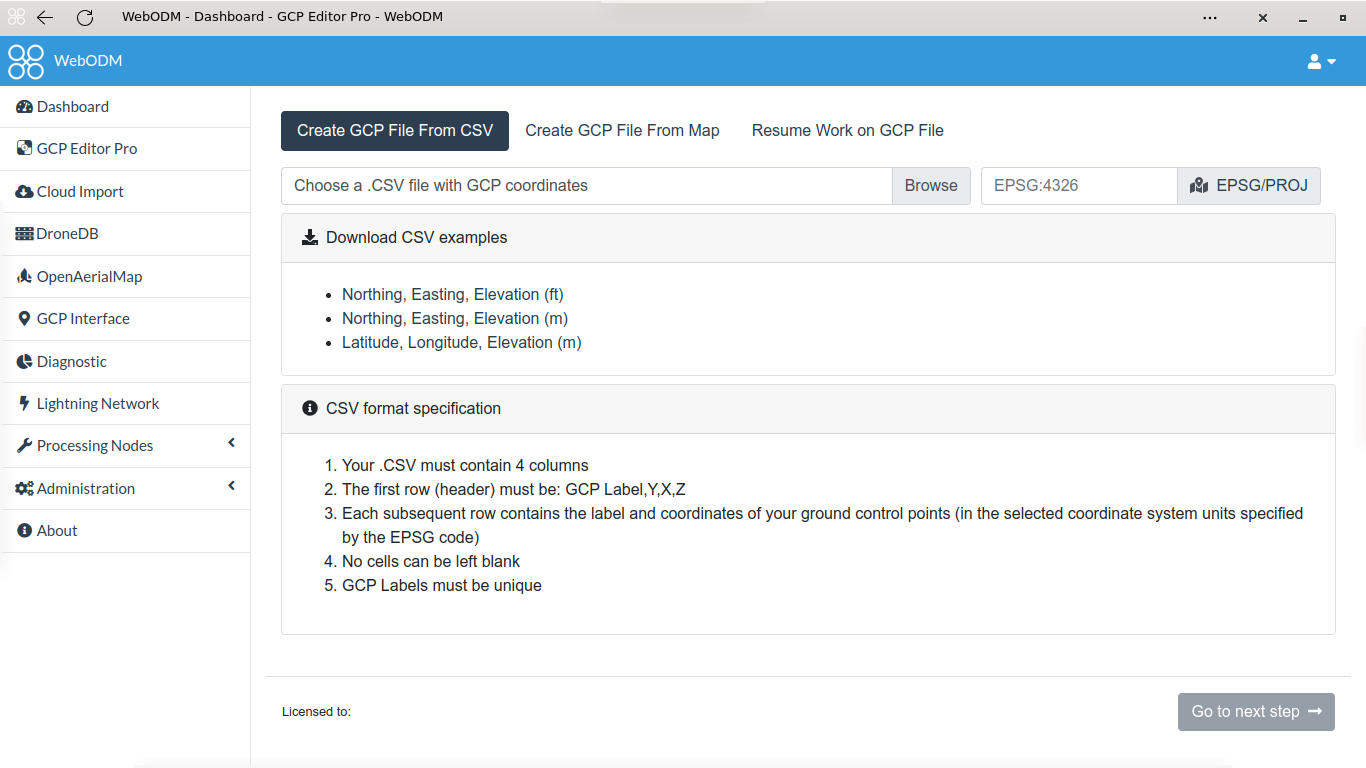The image size is (1366, 768).
Task: Open the Resume Work on GCP File tab
Action: tap(848, 131)
